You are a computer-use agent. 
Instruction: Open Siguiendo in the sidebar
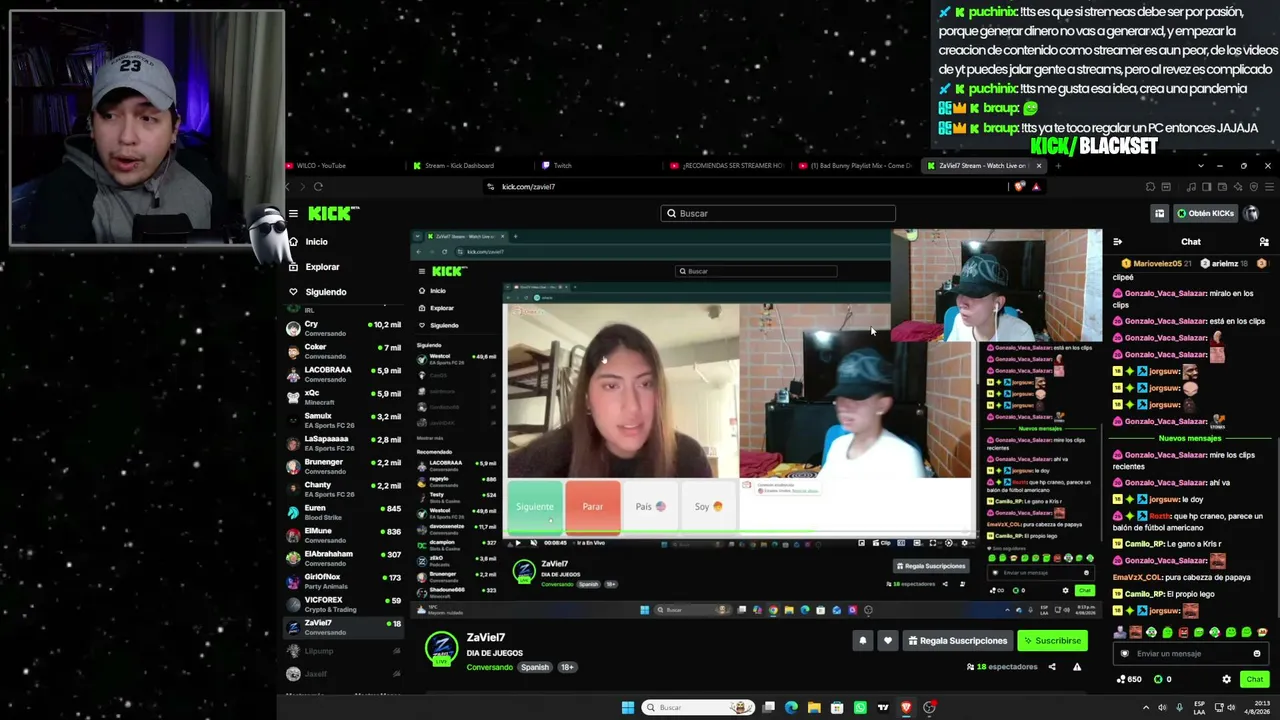click(326, 292)
